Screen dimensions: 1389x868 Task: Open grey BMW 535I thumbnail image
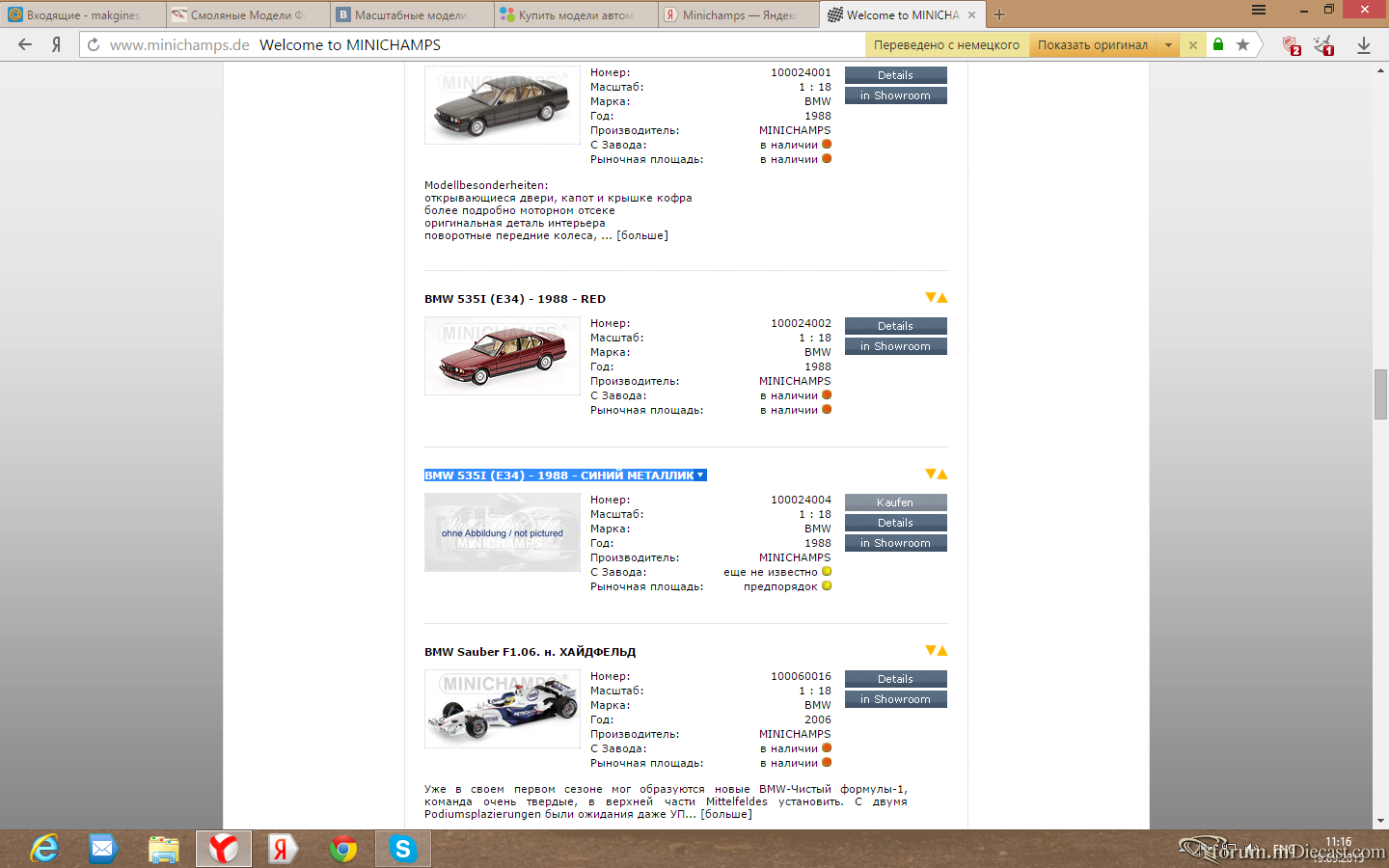click(x=503, y=105)
